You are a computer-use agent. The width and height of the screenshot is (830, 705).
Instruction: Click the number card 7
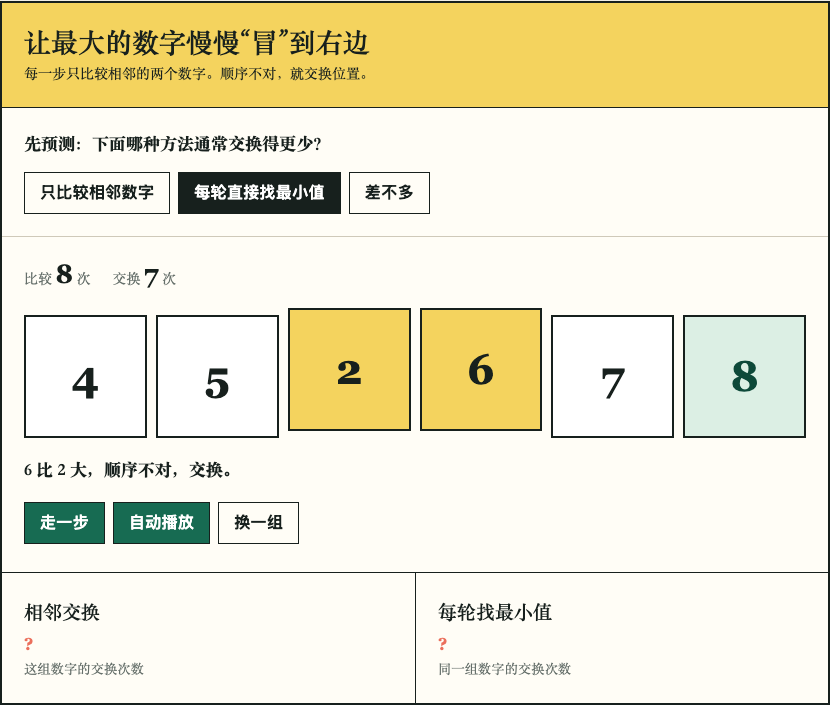[612, 376]
